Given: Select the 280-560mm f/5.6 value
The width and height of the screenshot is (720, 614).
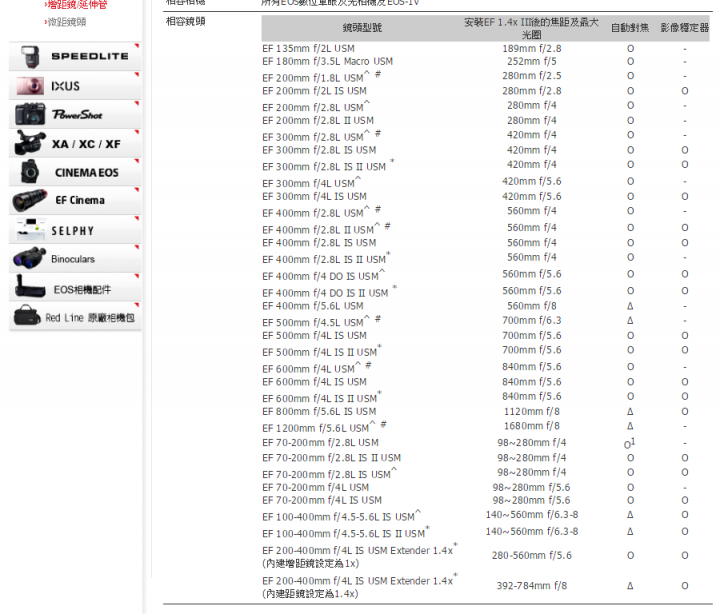Looking at the screenshot, I should coord(531,556).
